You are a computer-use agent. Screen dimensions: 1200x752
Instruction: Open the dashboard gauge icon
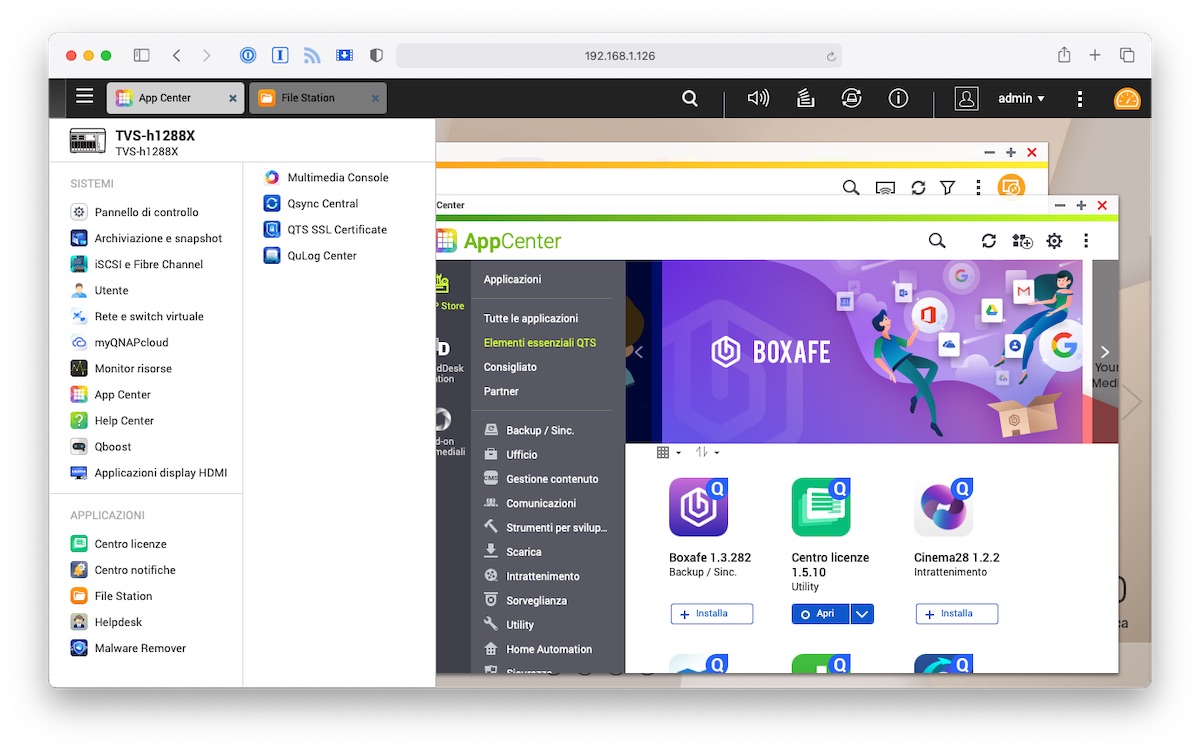(1127, 99)
